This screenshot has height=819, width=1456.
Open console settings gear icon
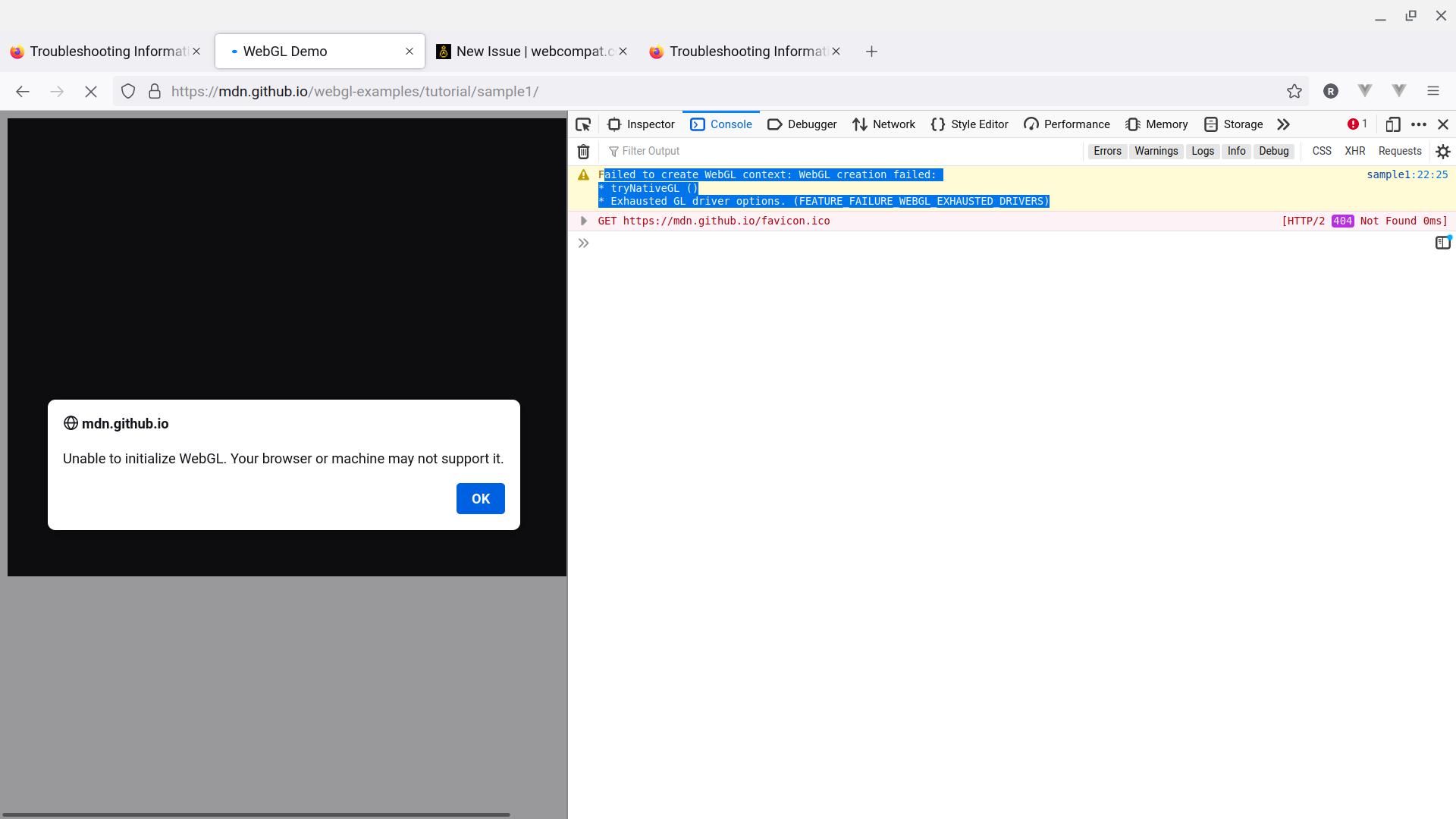click(1443, 152)
